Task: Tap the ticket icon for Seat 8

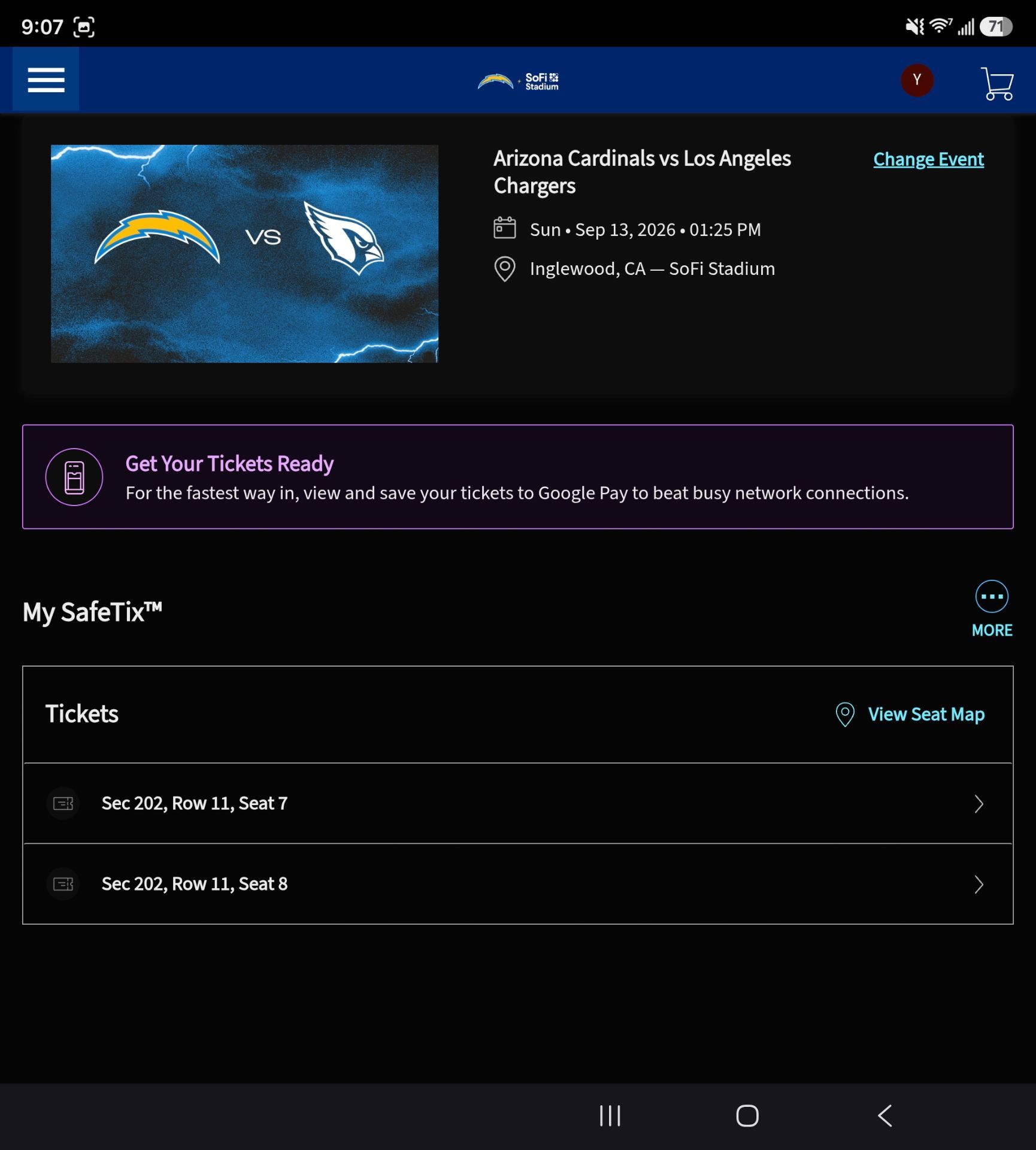Action: (x=63, y=884)
